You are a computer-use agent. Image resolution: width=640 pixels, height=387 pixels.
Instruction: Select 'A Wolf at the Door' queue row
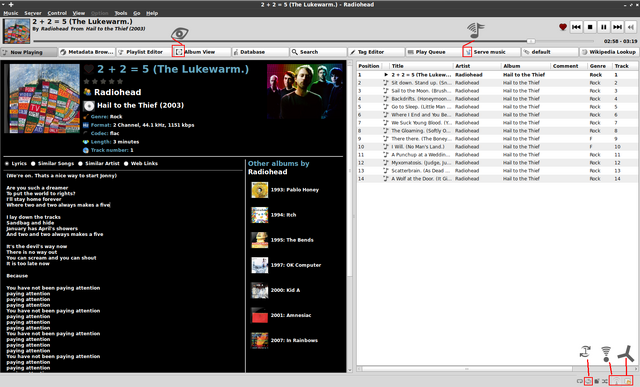tap(497, 179)
